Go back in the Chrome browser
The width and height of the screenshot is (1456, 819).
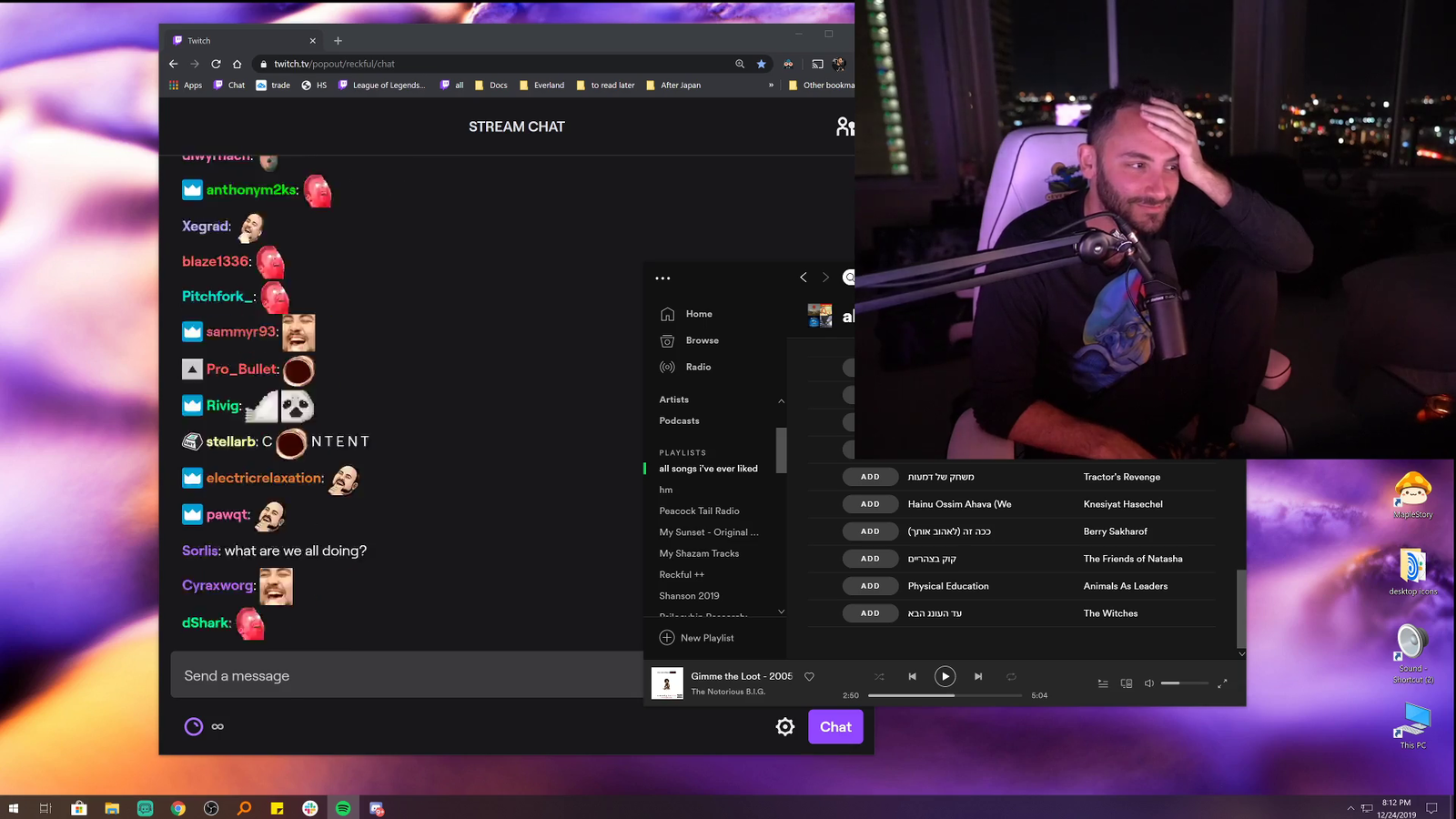[174, 64]
